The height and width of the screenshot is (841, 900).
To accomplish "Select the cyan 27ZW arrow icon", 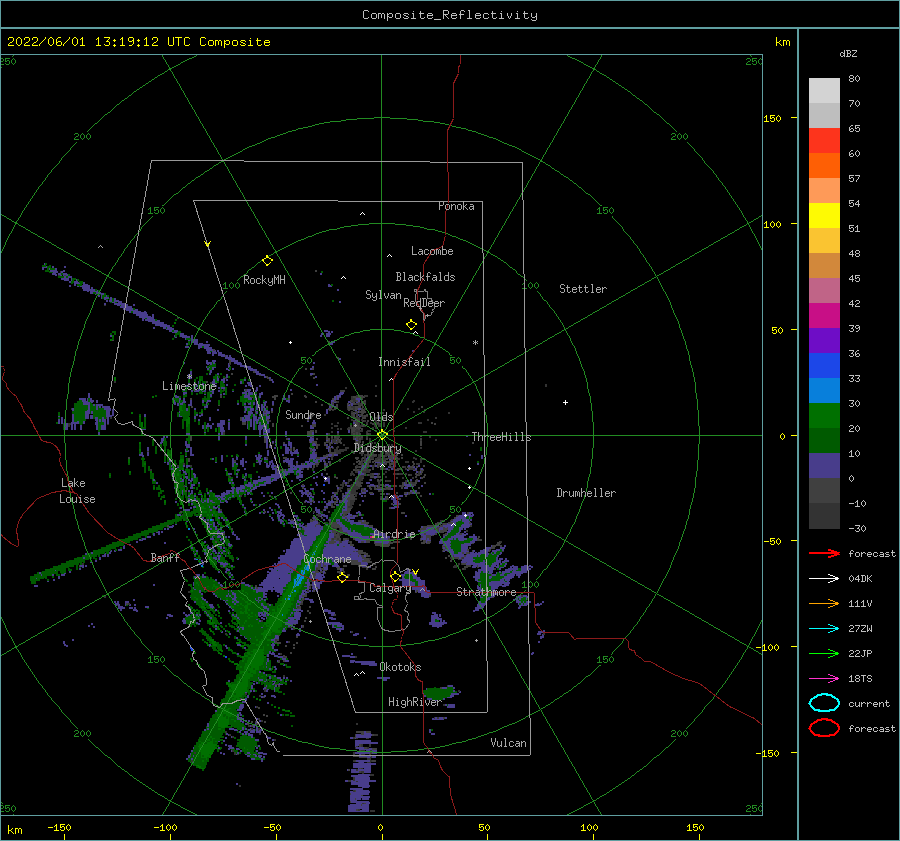I will click(x=824, y=629).
